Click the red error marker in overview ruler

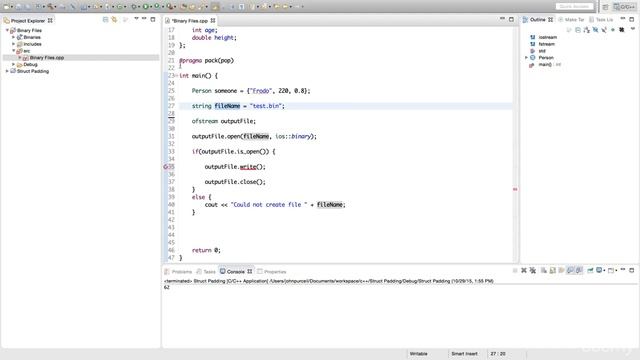tap(515, 189)
